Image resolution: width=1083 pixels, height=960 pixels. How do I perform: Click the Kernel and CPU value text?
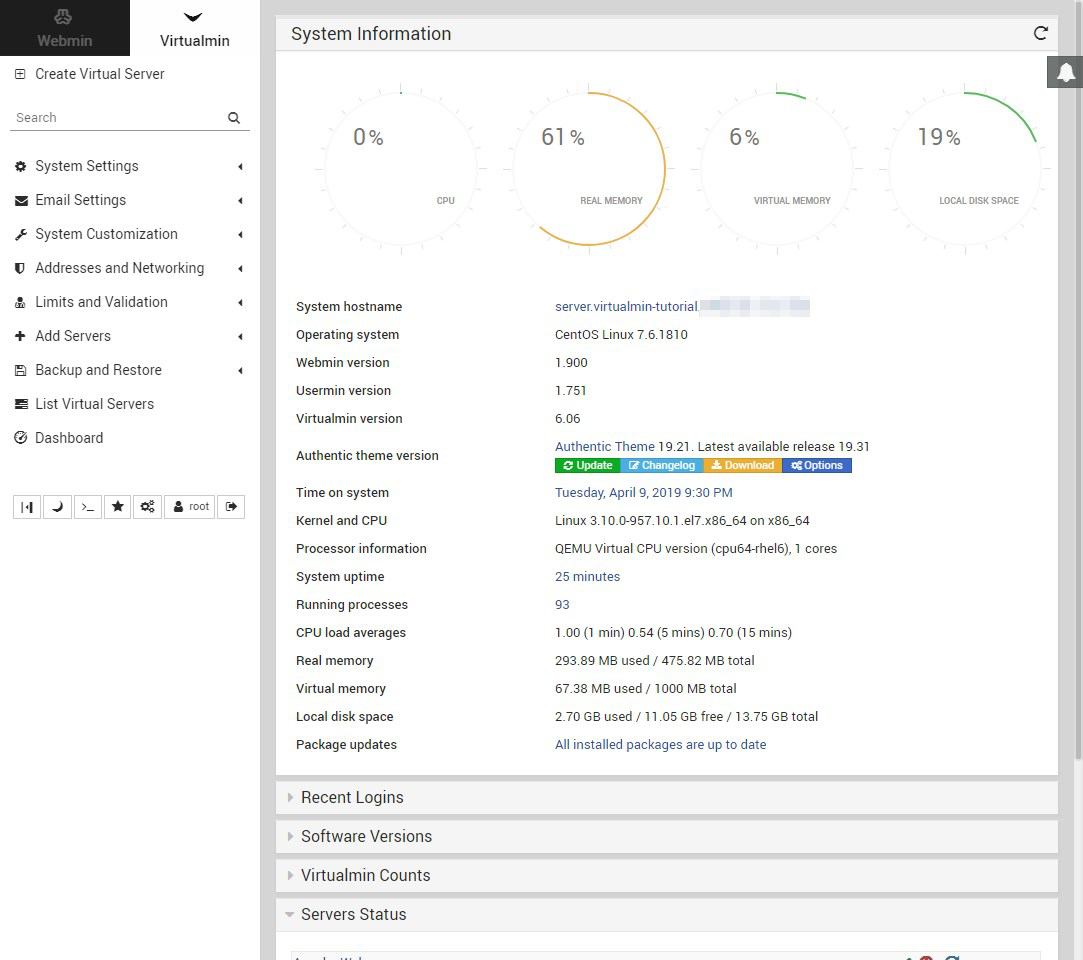click(682, 521)
